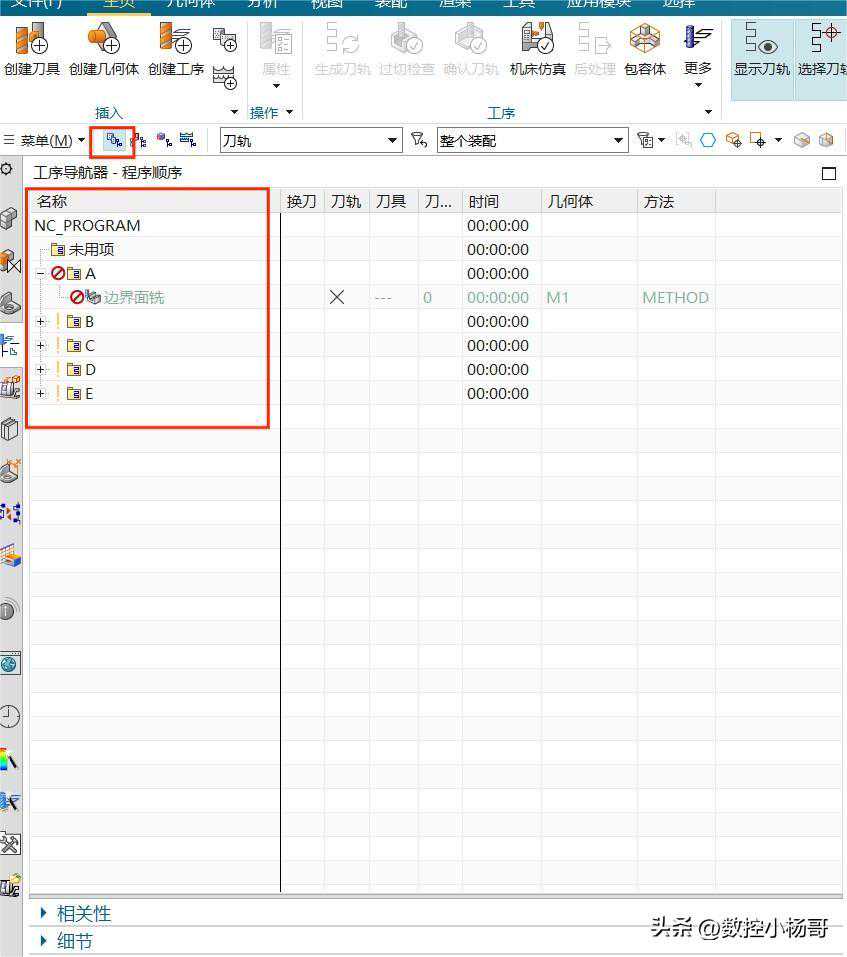The image size is (847, 957).
Task: Switch to Program Order view icon
Action: pos(114,141)
